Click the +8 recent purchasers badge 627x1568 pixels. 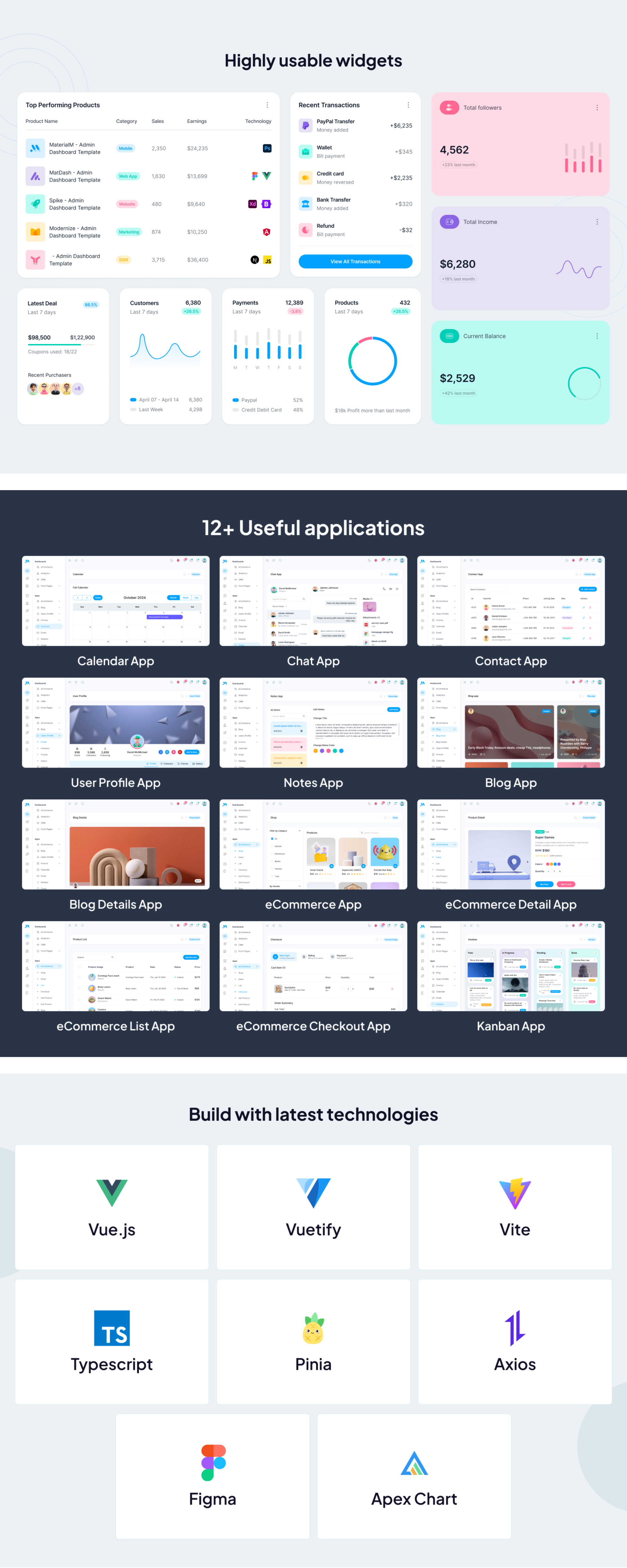[x=77, y=388]
